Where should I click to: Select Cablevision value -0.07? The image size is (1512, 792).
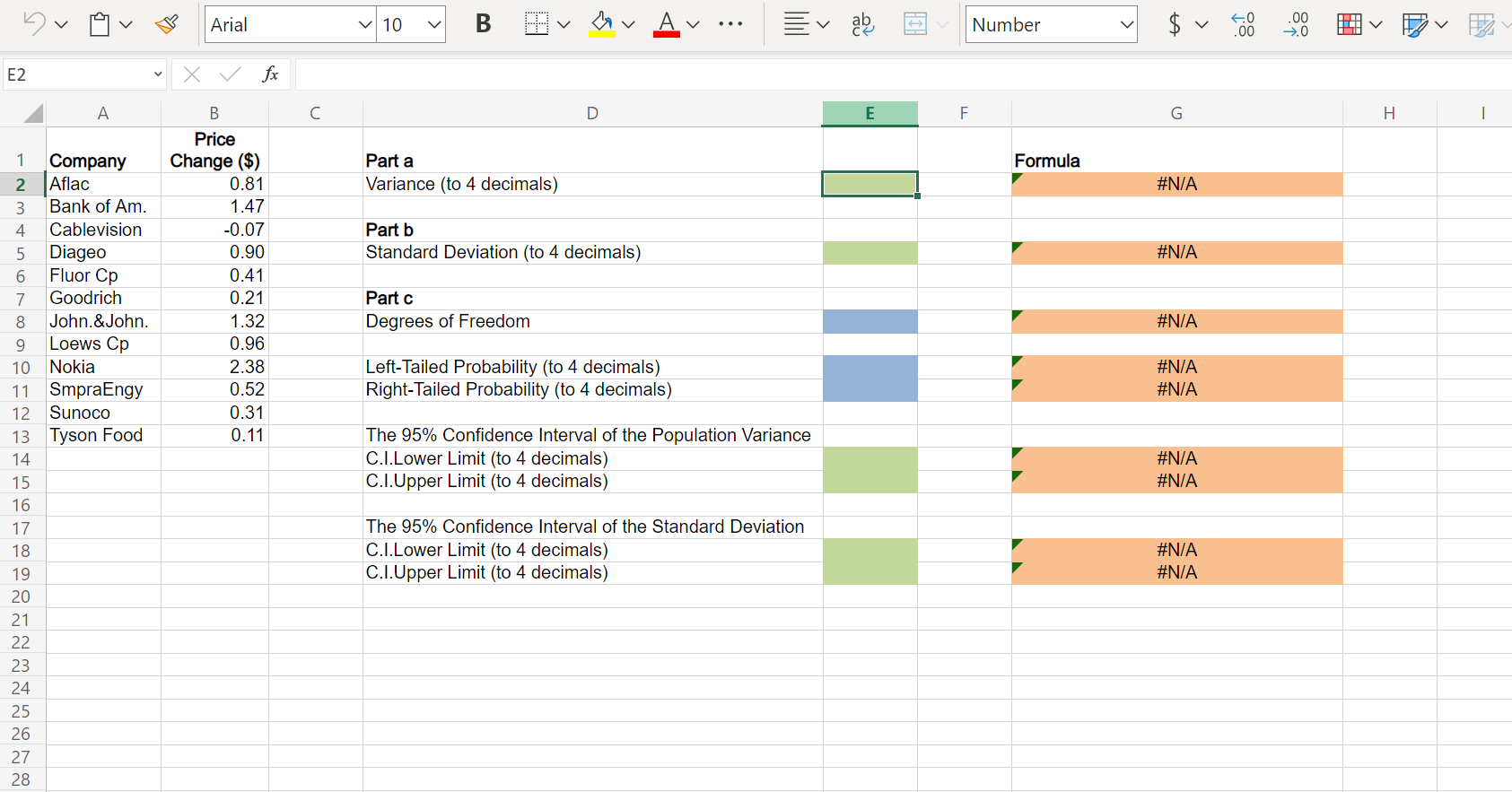(214, 231)
